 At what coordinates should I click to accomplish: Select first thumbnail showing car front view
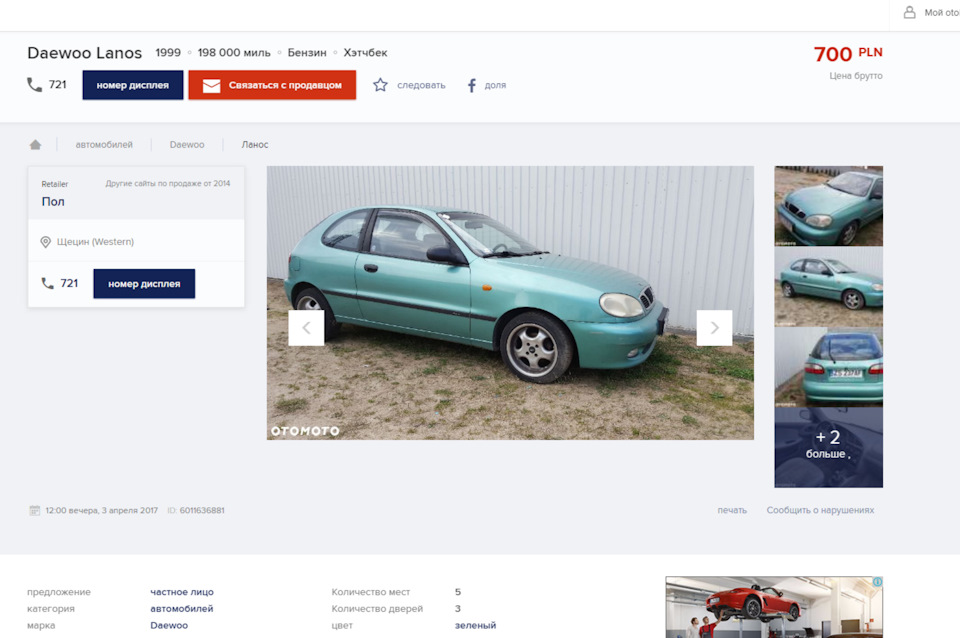tap(828, 206)
